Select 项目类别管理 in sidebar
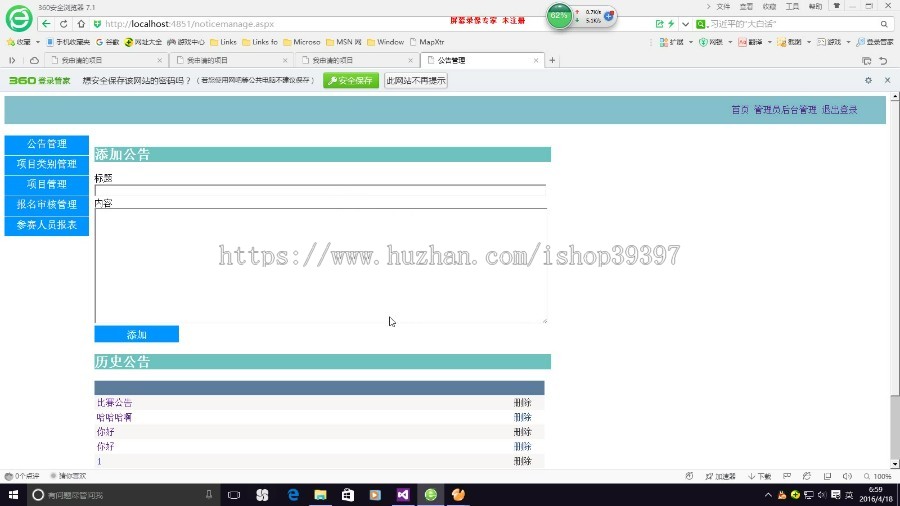Viewport: 900px width, 506px height. (x=46, y=164)
